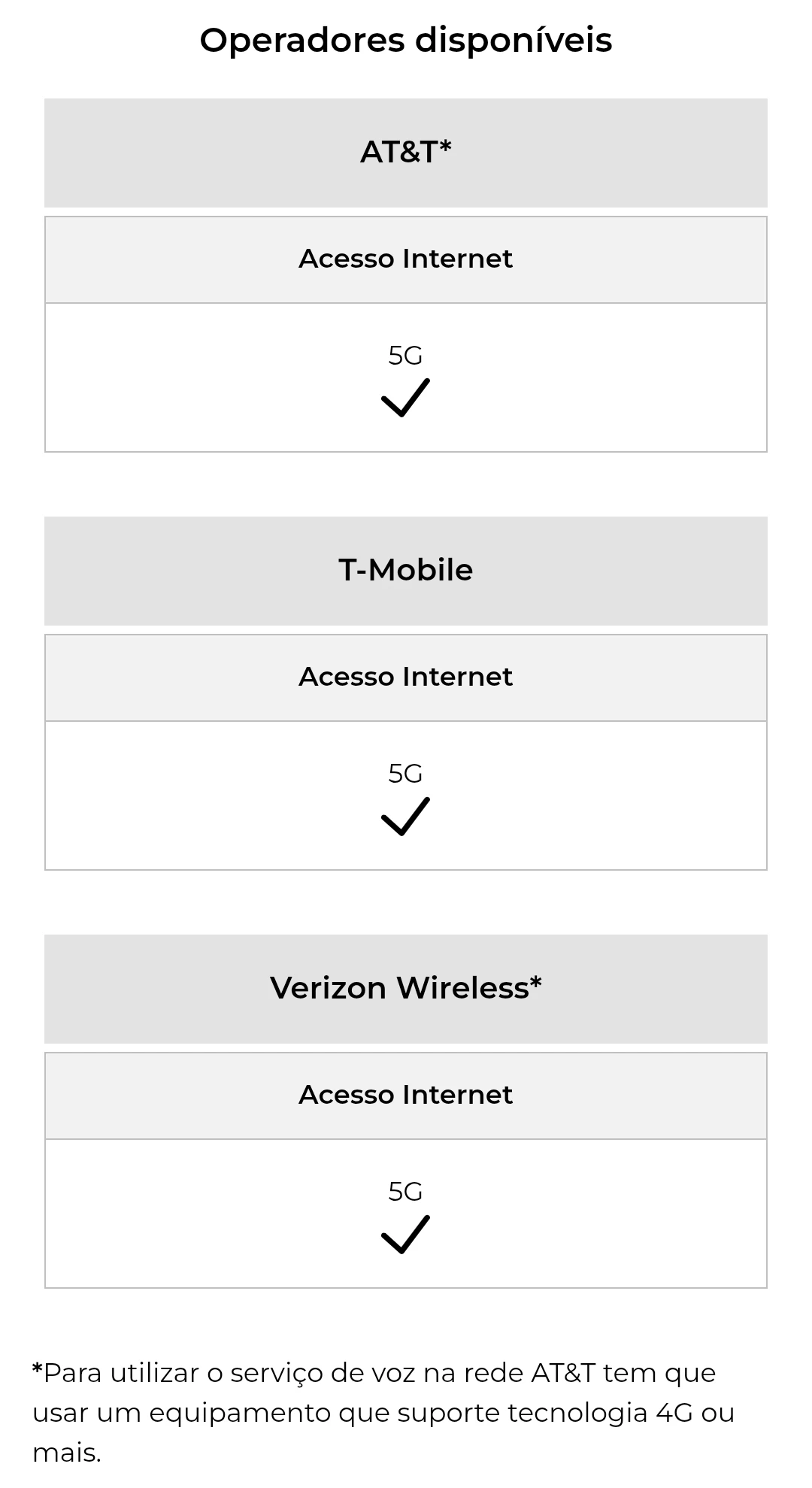Viewport: 812px width, 1488px height.
Task: Click the Verizon 5G coverage cell
Action: tap(406, 1214)
